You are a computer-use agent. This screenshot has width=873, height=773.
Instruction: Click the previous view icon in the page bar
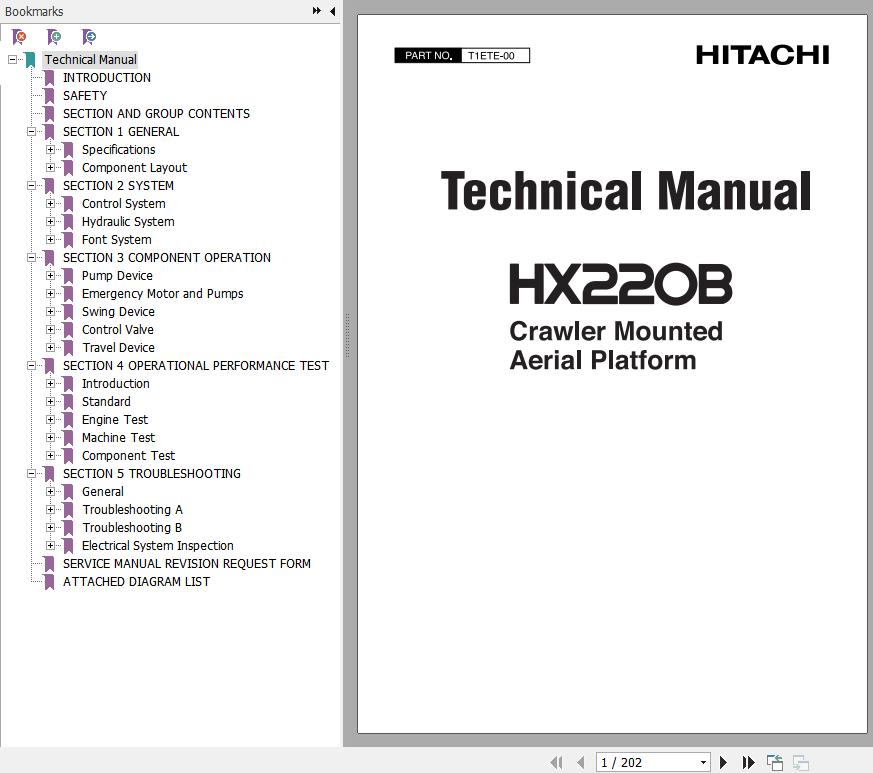(x=775, y=762)
